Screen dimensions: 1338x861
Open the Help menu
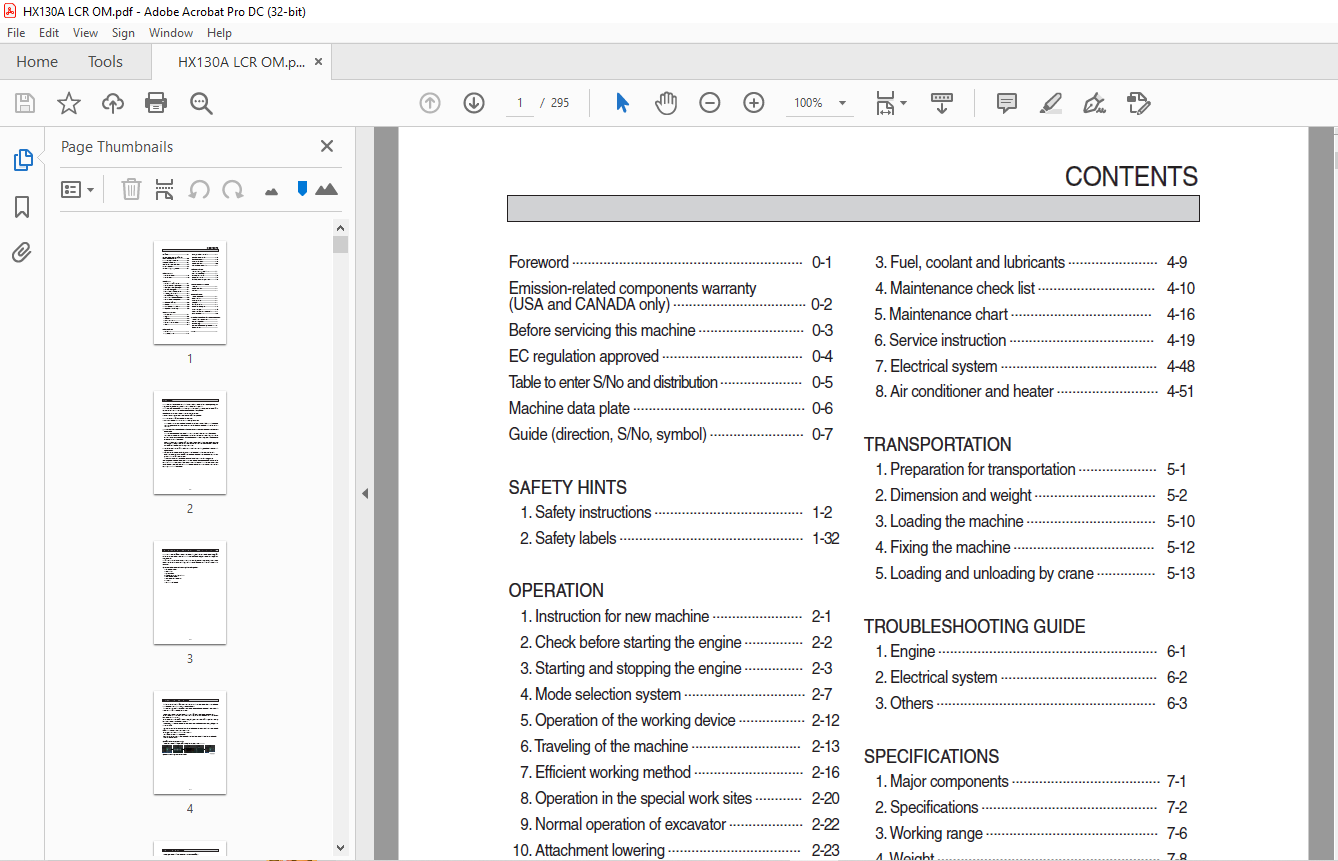pos(219,33)
